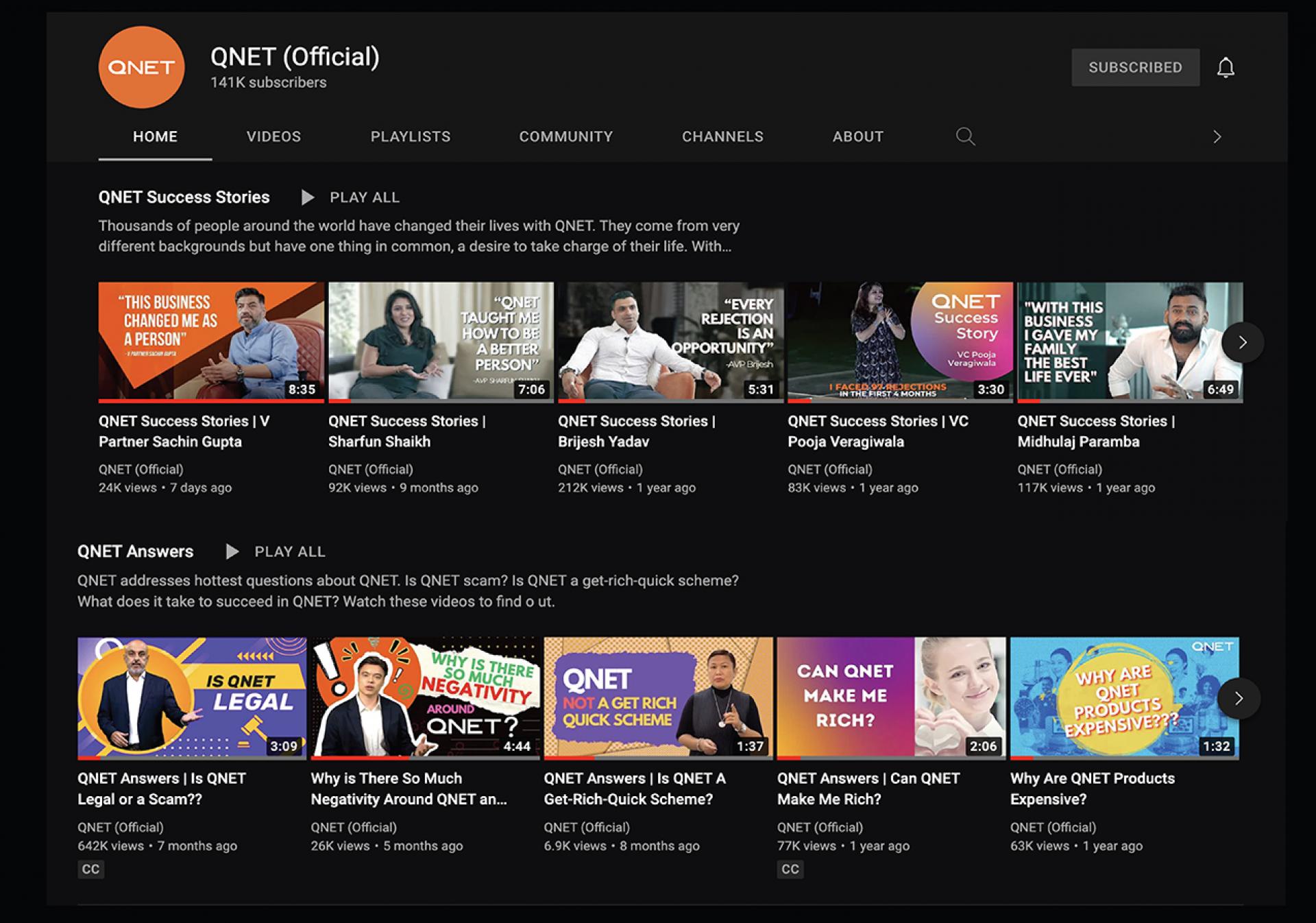Open the Is QNET Legal video thumbnail
This screenshot has width=1316, height=923.
coord(192,698)
